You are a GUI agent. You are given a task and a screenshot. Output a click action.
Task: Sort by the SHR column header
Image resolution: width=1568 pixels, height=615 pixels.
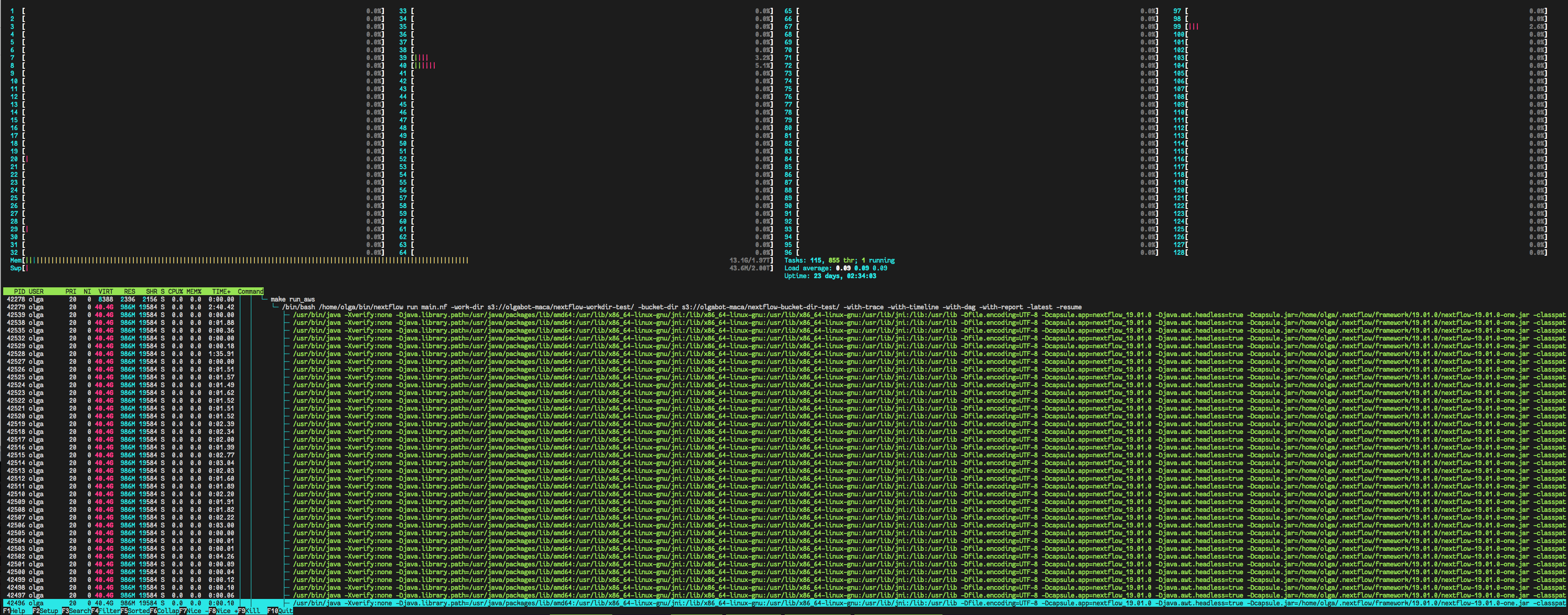click(151, 291)
